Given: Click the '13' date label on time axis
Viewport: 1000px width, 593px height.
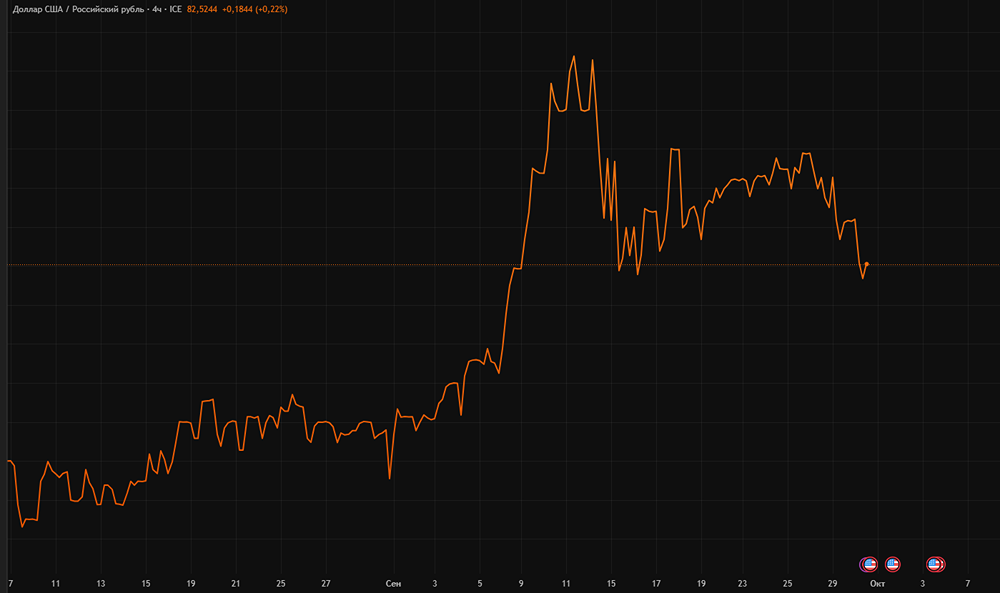Looking at the screenshot, I should pyautogui.click(x=101, y=583).
